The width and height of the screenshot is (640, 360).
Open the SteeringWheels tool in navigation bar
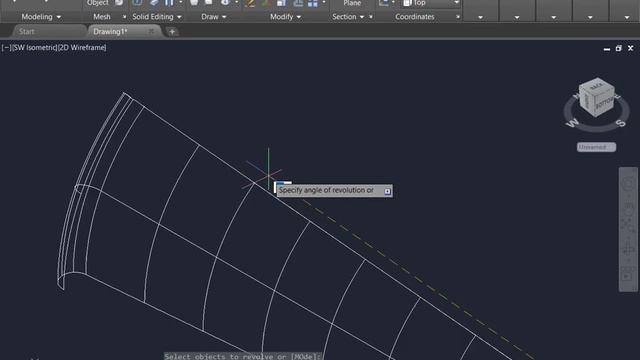tap(628, 183)
